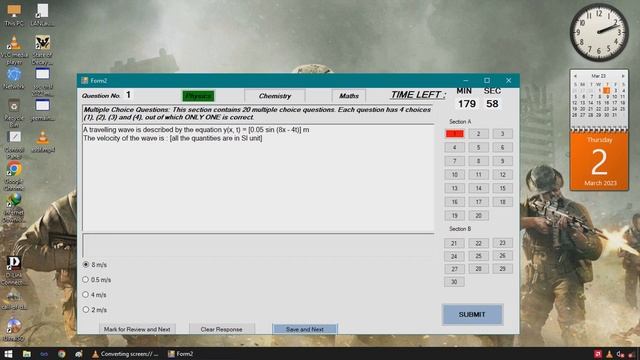Screen dimensions: 640x360
Task: Launch the Internet Download Manager desktop shortcut
Action: tap(14, 208)
